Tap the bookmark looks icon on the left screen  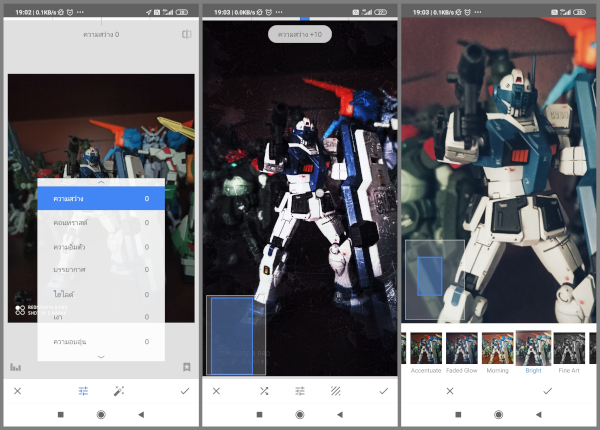point(187,367)
